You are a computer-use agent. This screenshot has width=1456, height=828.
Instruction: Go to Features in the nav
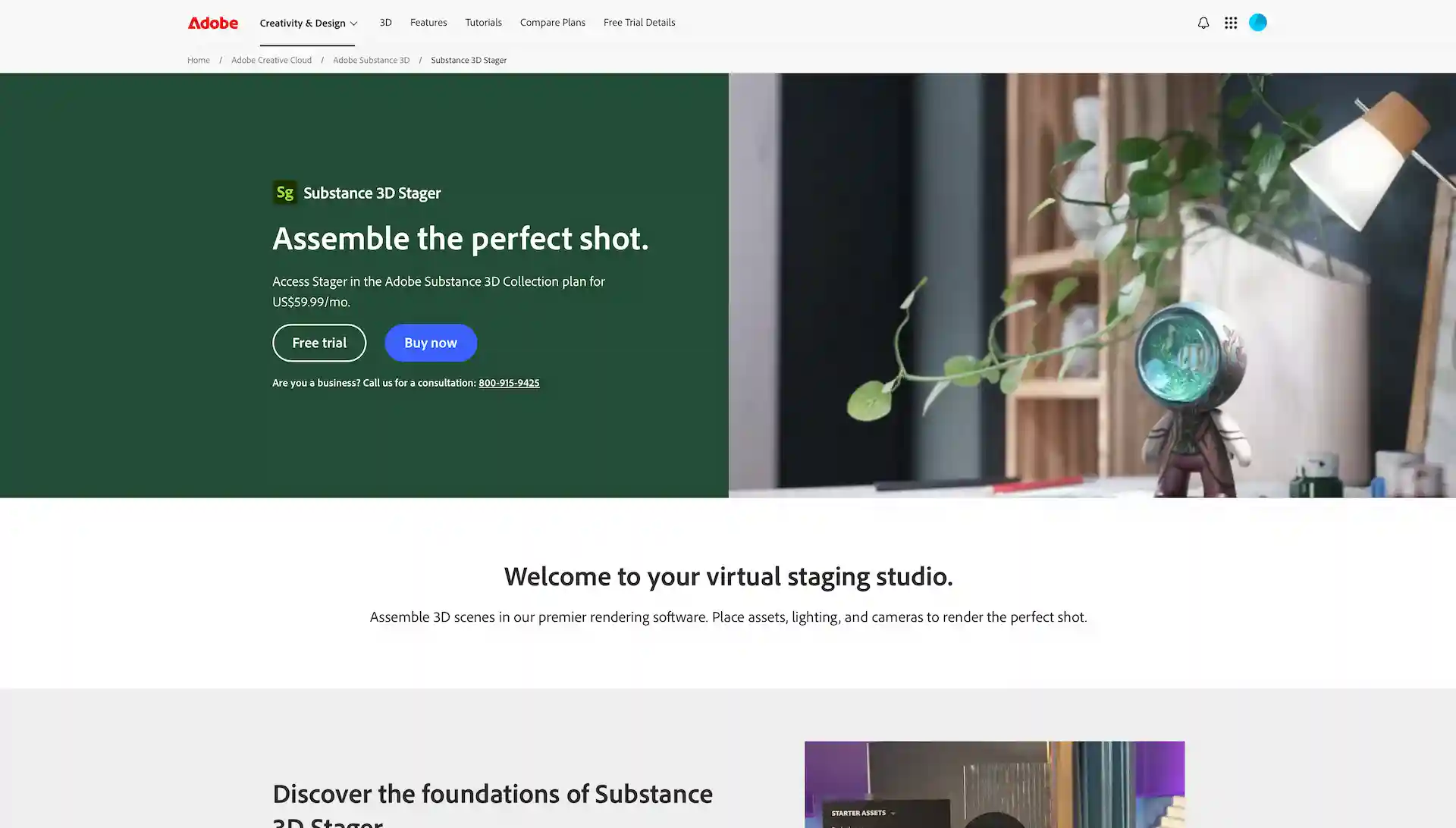(x=428, y=23)
